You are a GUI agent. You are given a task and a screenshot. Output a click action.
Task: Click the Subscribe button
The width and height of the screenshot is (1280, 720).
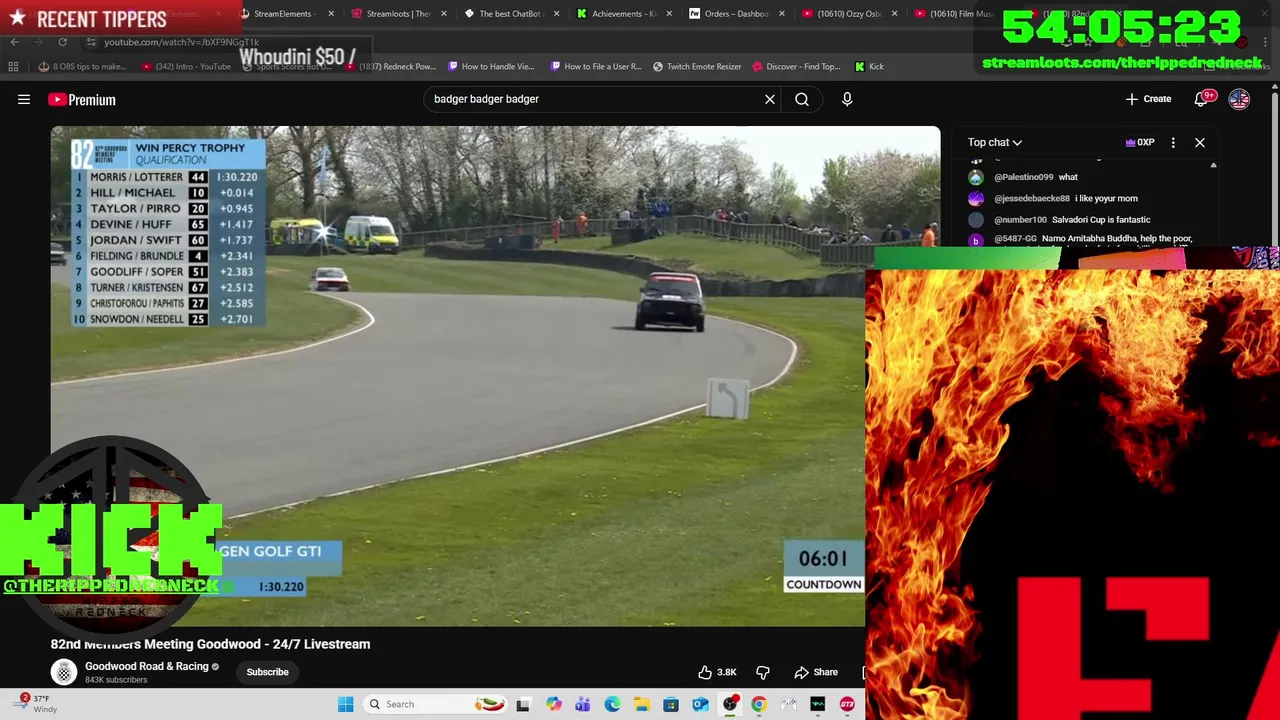pos(267,672)
